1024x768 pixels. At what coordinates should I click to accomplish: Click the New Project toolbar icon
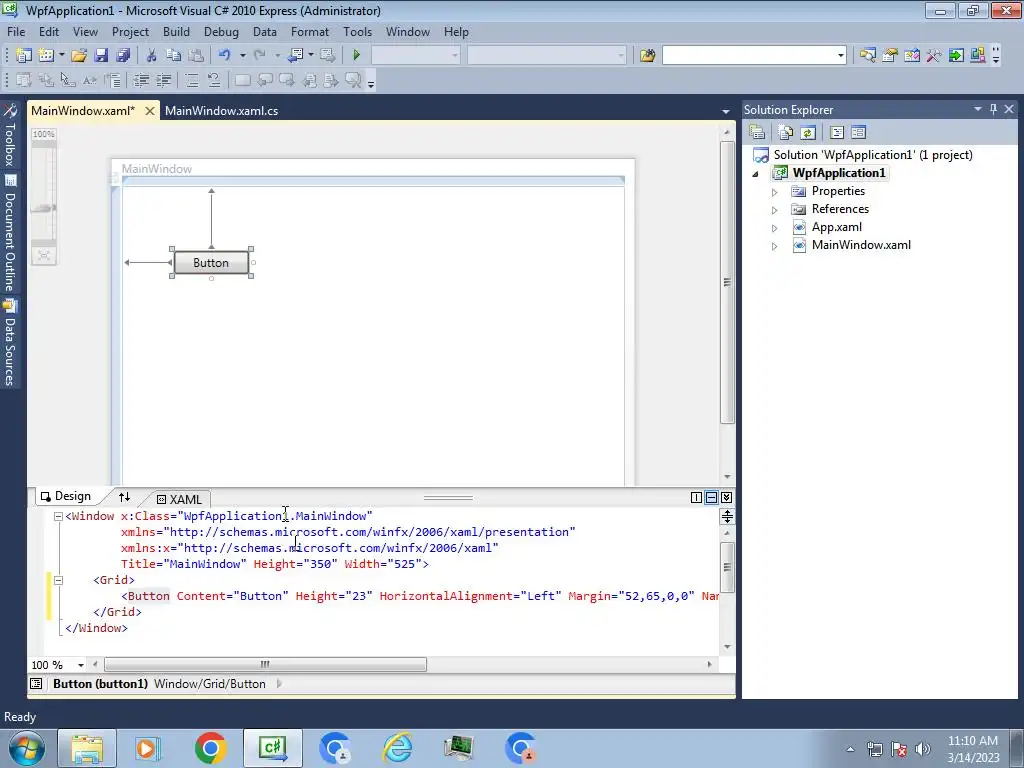click(24, 56)
